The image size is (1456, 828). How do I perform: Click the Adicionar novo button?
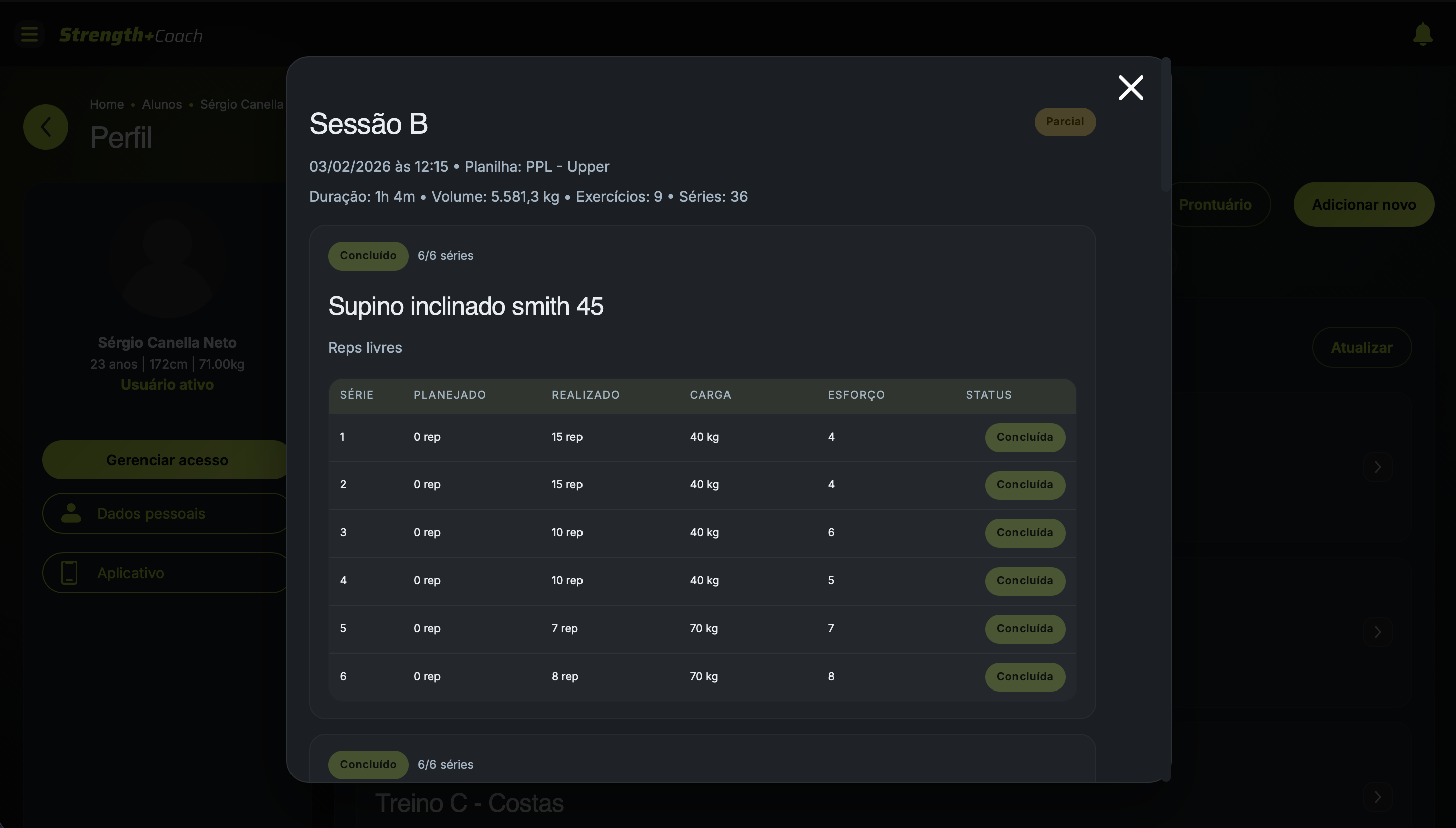pyautogui.click(x=1363, y=205)
